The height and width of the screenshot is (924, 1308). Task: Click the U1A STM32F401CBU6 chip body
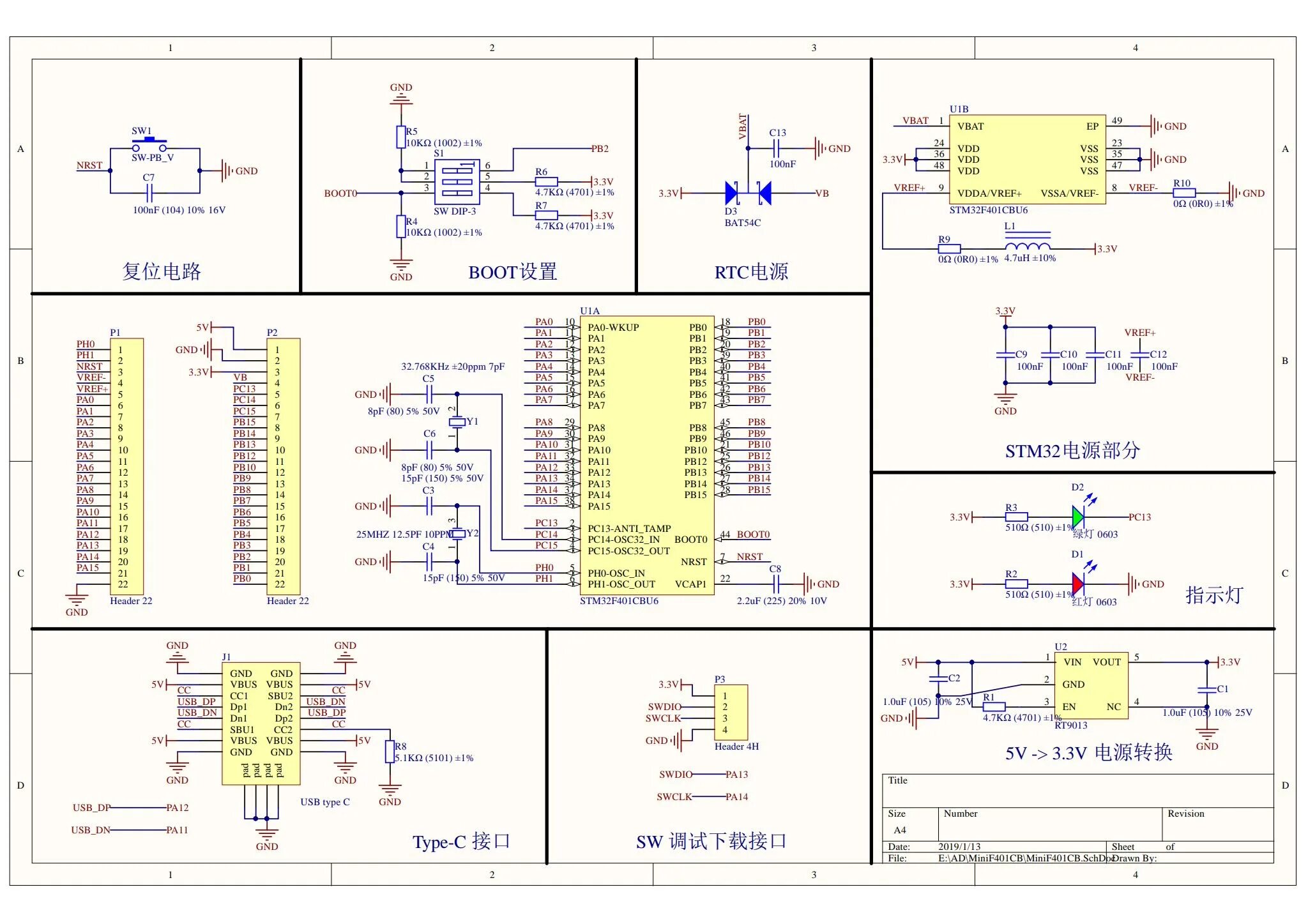(x=647, y=455)
